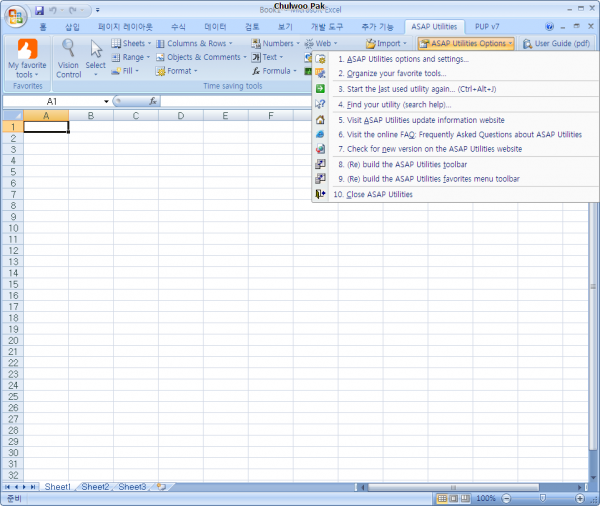Switch to Sheet3 tab

pyautogui.click(x=132, y=487)
